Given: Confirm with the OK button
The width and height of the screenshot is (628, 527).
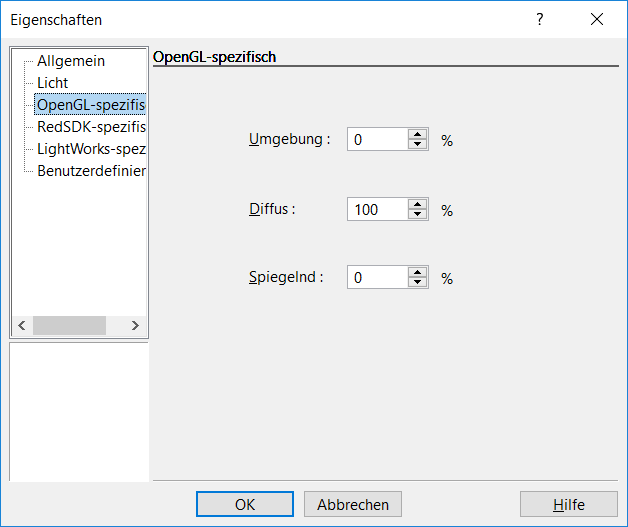Looking at the screenshot, I should pos(245,504).
